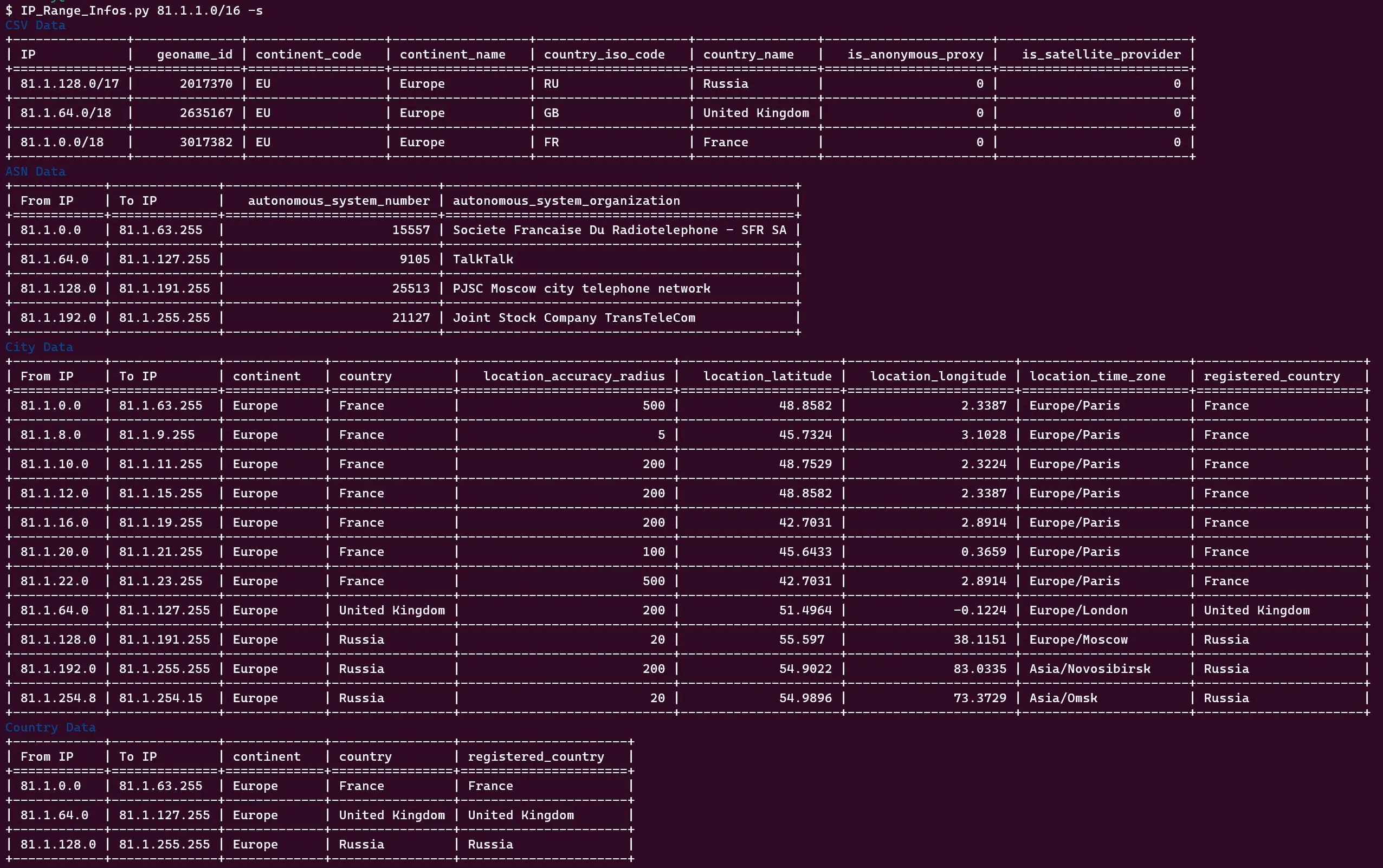This screenshot has width=1383, height=868.
Task: Click accuracy radius value 100
Action: tap(654, 552)
